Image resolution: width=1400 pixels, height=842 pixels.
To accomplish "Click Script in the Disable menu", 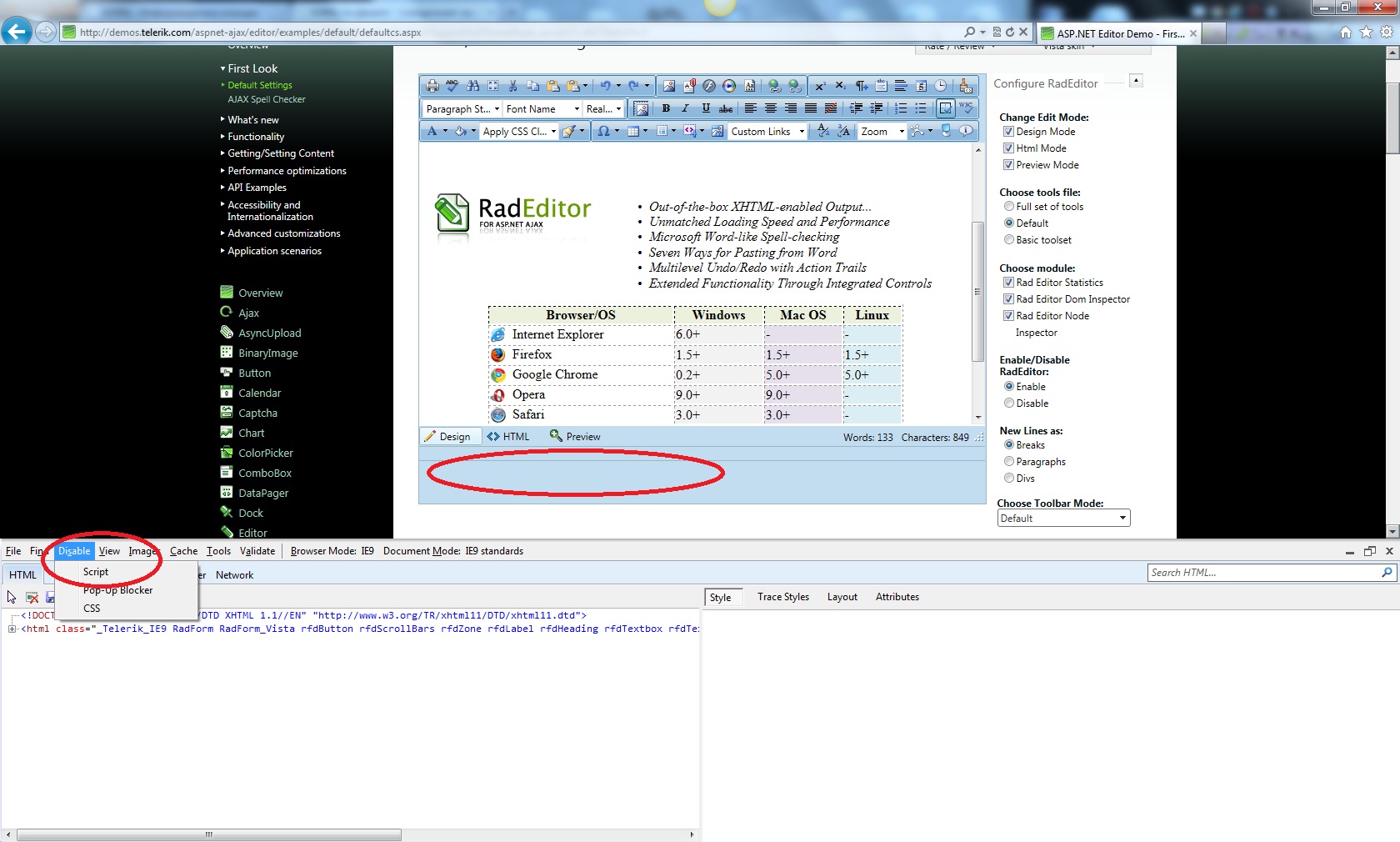I will (x=96, y=572).
